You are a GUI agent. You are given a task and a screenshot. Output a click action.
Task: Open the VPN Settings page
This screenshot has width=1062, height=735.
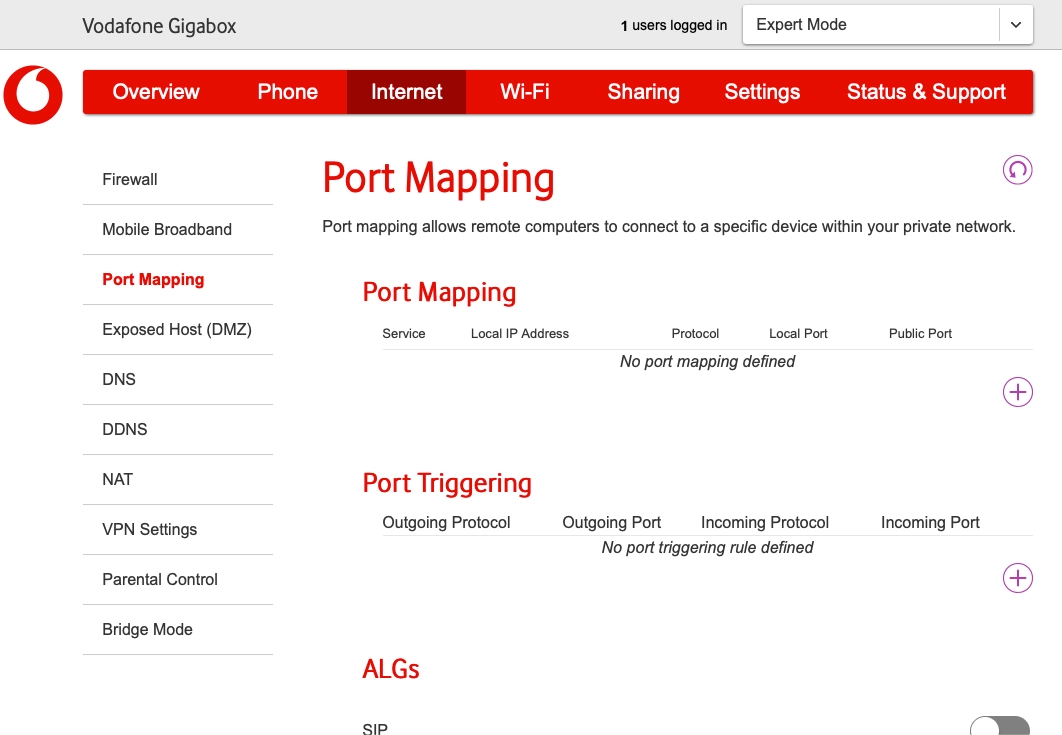point(150,529)
